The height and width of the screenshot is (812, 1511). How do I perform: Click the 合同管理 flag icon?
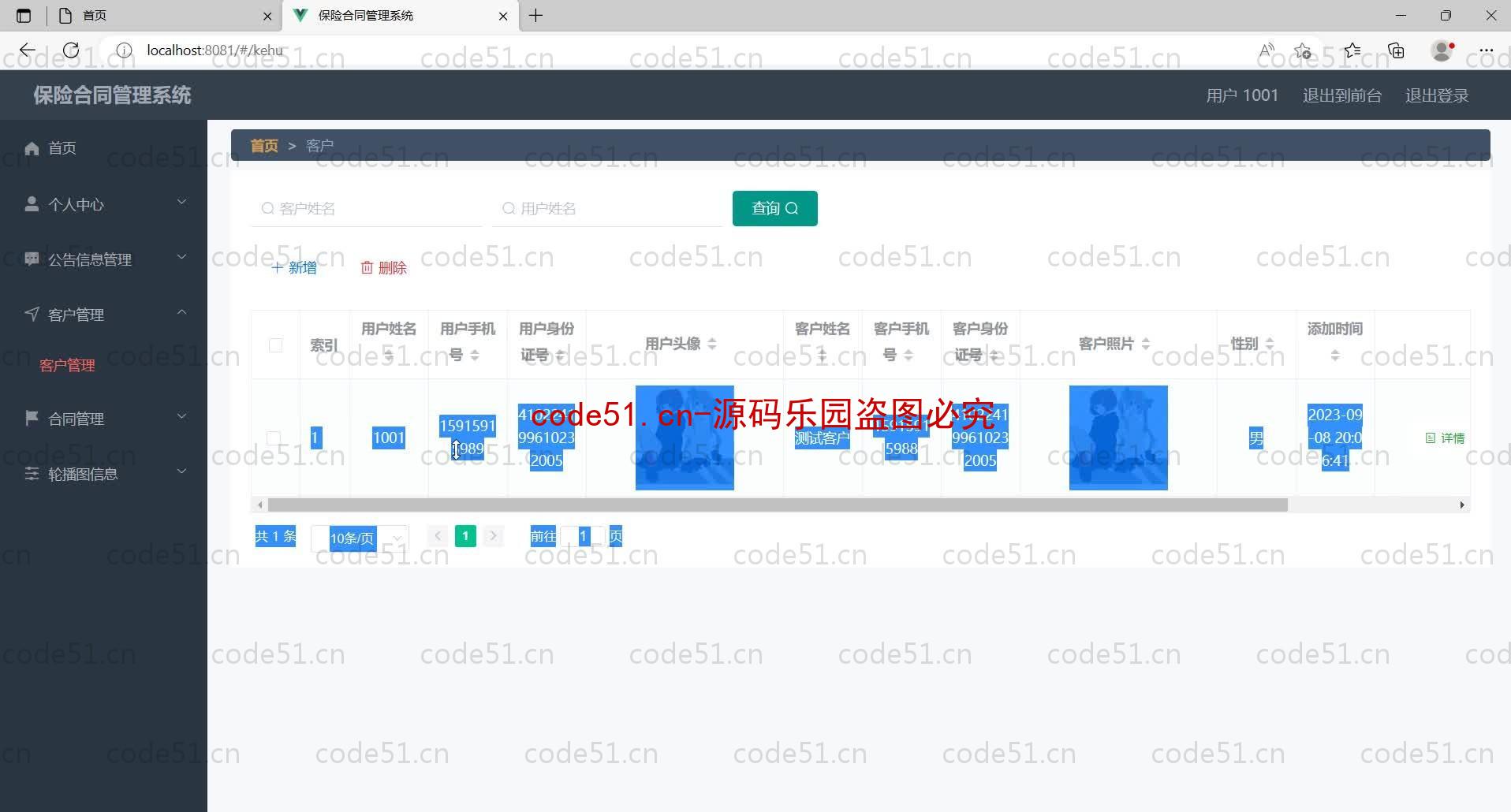click(x=32, y=418)
